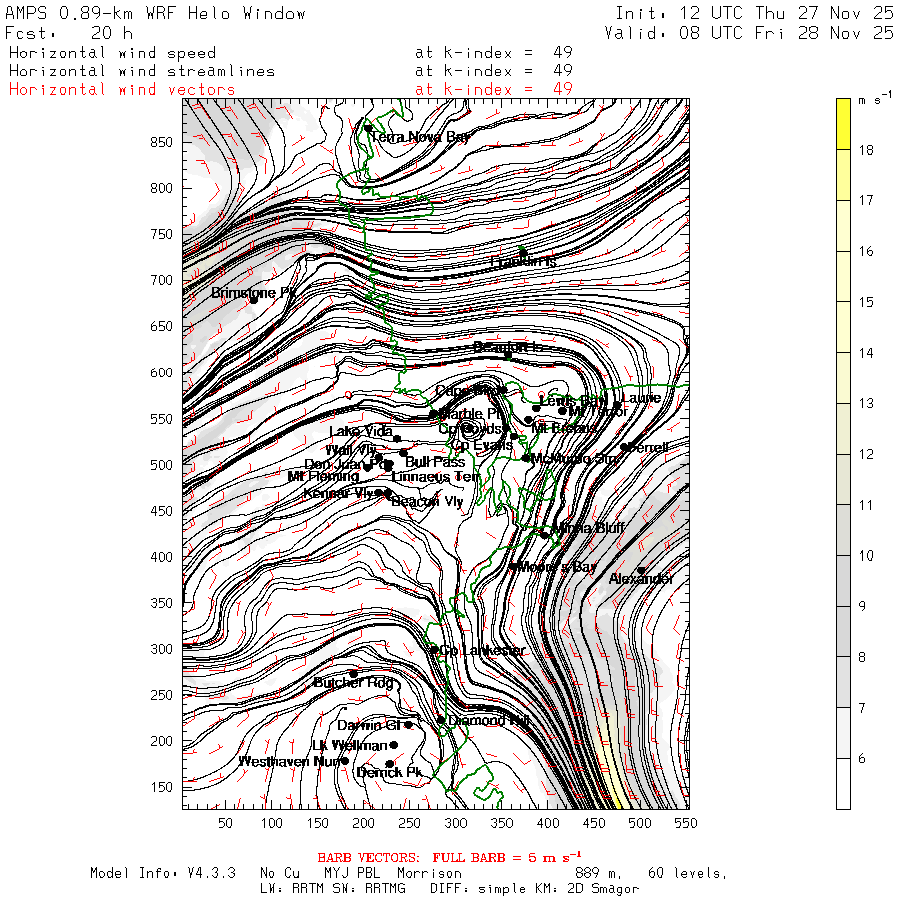The height and width of the screenshot is (900, 900).
Task: Click the y-axis tick label 400
Action: tap(161, 557)
